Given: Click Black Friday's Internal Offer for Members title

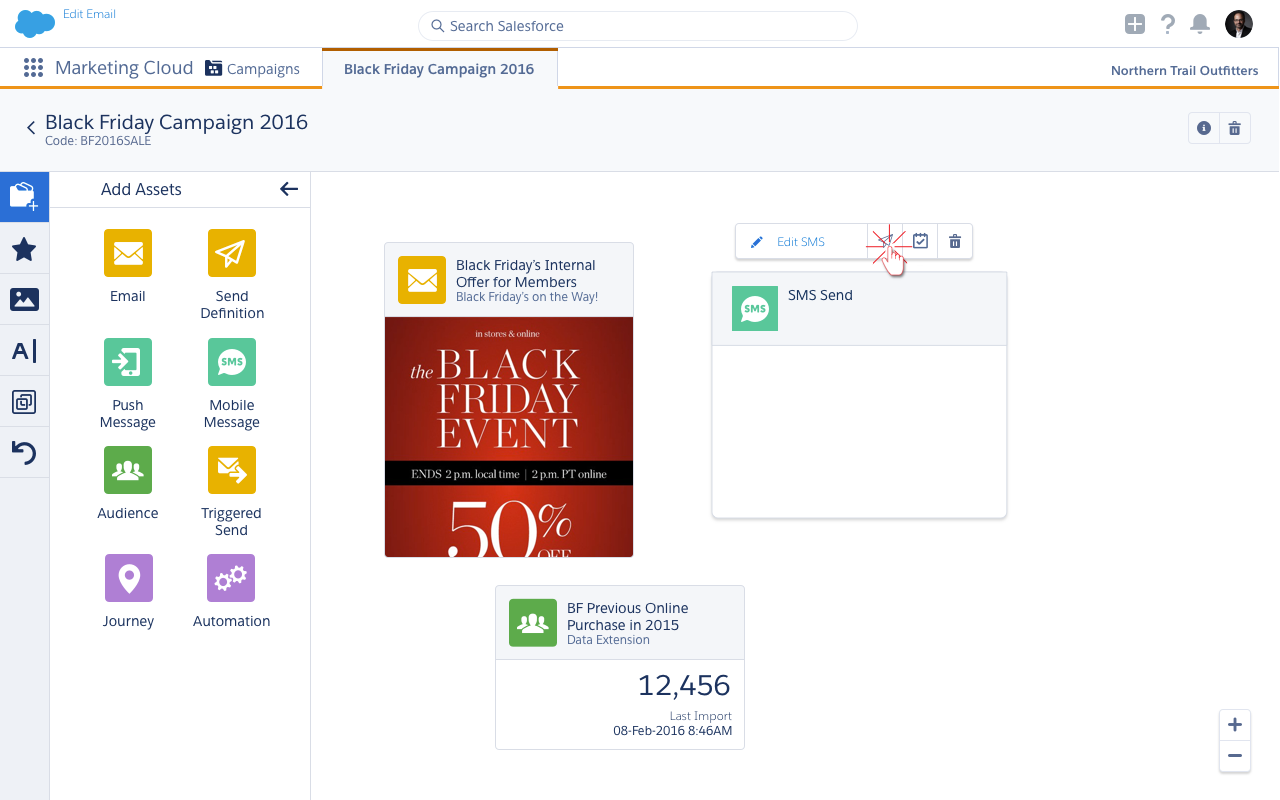Looking at the screenshot, I should (526, 274).
